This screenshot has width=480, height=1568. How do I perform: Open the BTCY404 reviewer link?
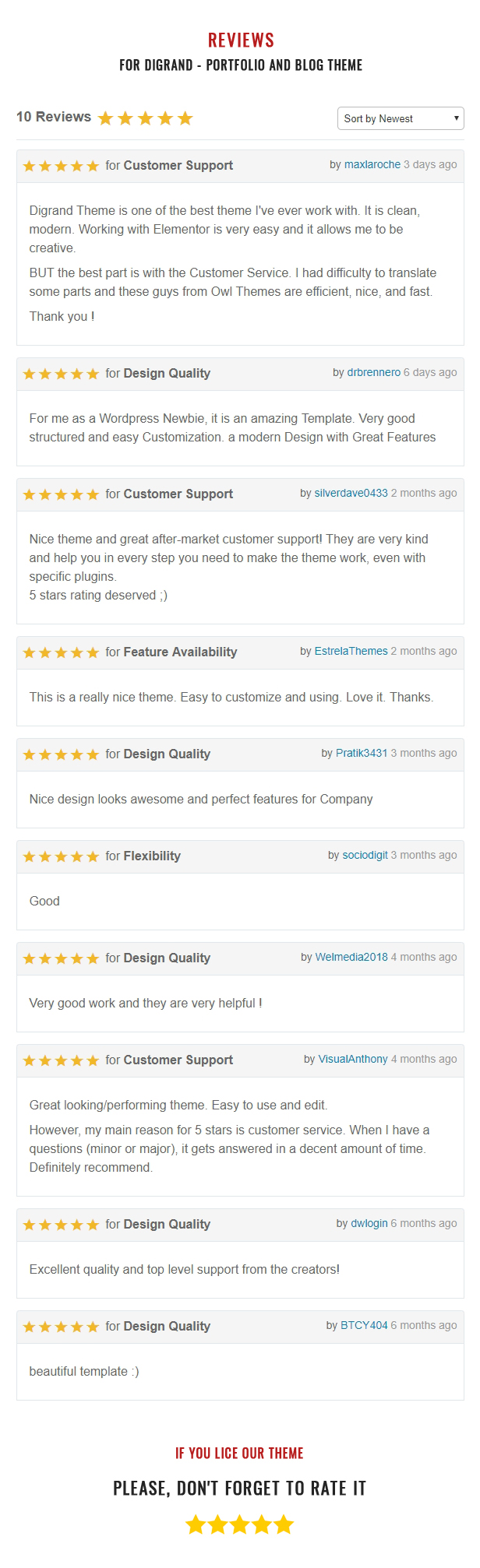364,1325
